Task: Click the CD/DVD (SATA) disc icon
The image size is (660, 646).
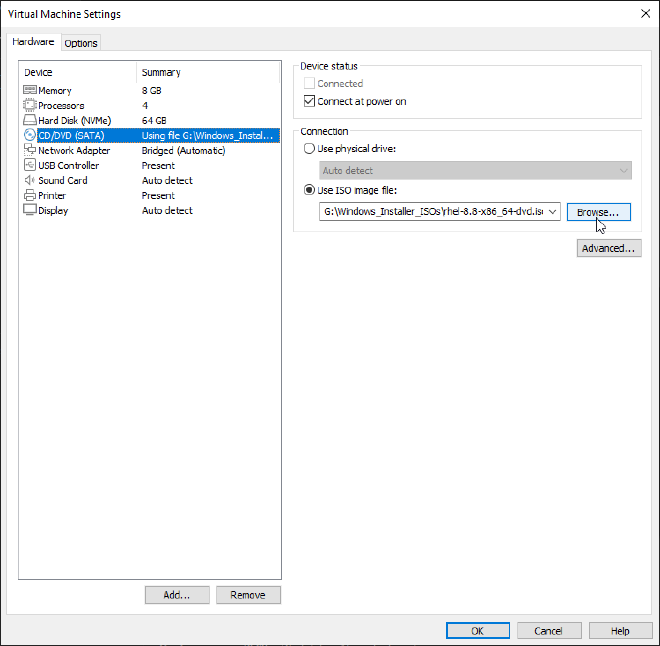Action: click(30, 135)
